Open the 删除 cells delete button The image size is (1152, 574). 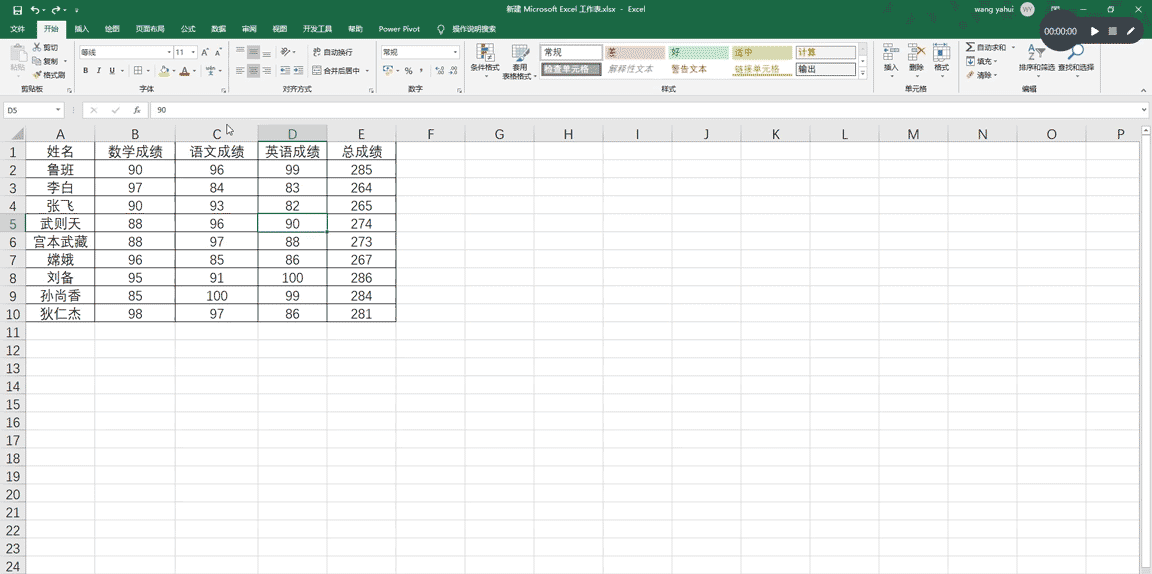point(916,58)
